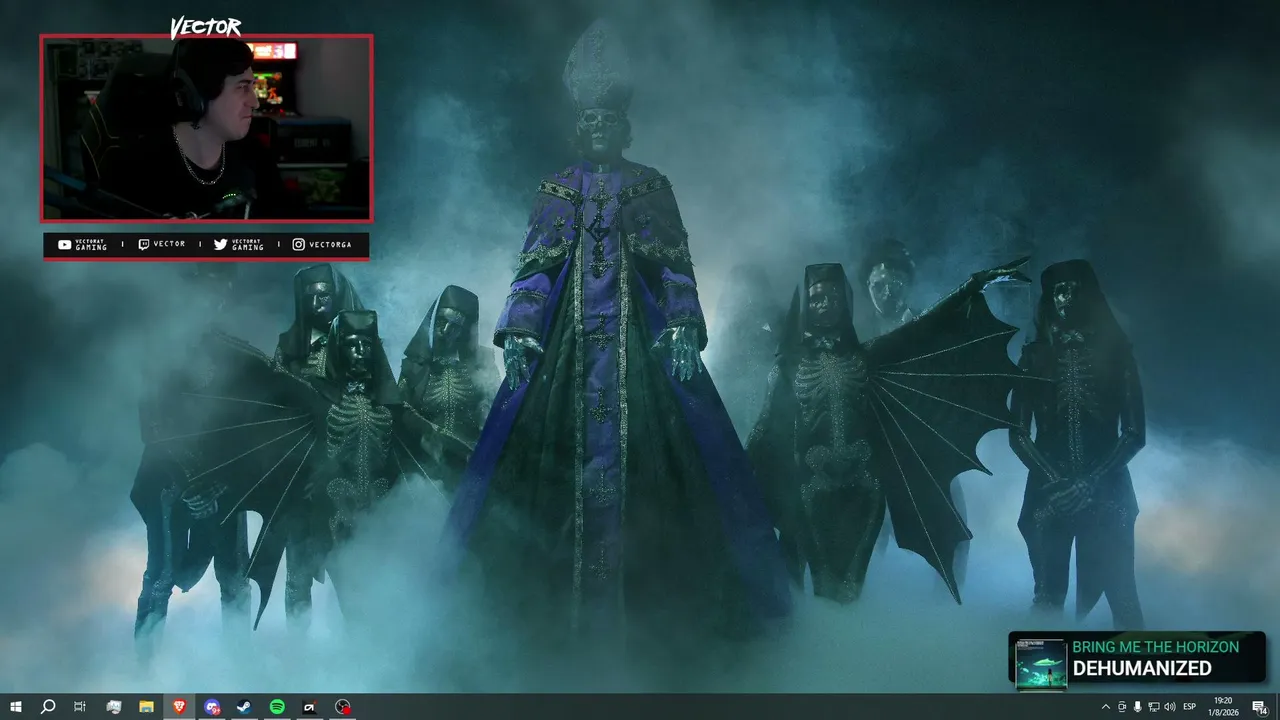The width and height of the screenshot is (1280, 720).
Task: Open the black app icon beside Spotify
Action: tap(310, 707)
